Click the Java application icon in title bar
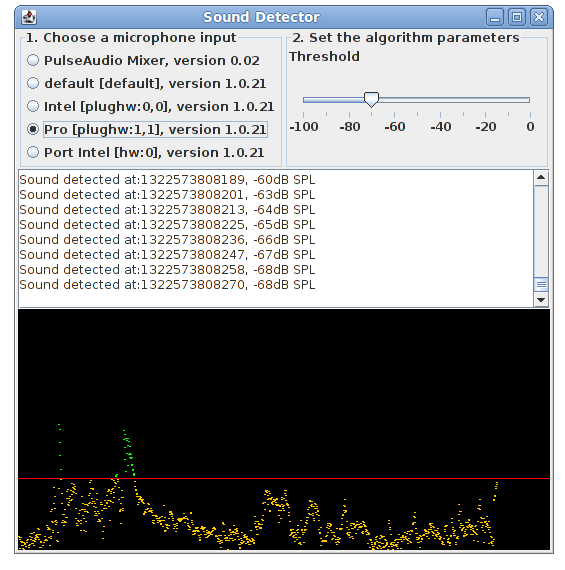 29,17
